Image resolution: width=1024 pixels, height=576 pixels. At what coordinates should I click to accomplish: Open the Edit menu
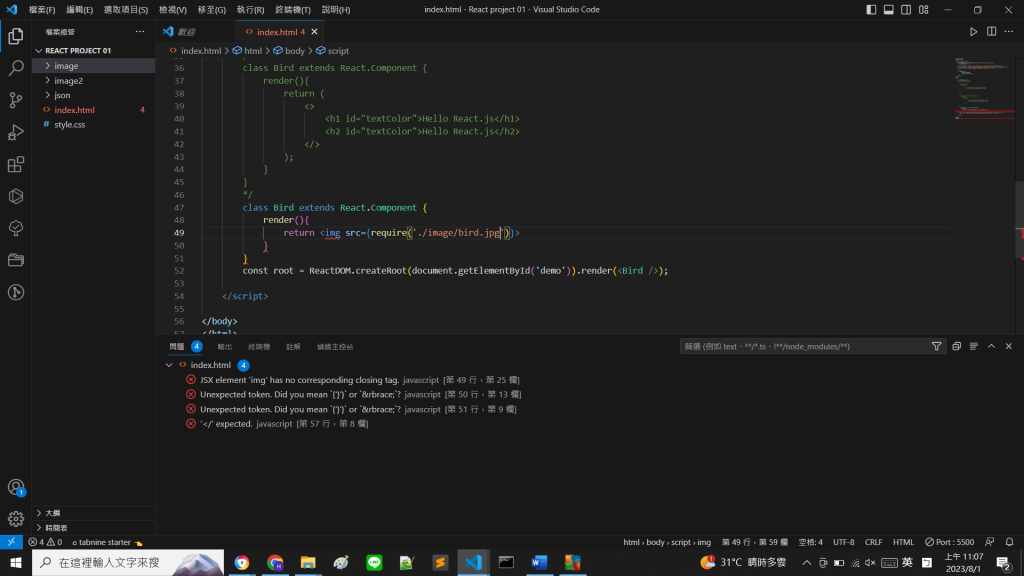point(80,10)
